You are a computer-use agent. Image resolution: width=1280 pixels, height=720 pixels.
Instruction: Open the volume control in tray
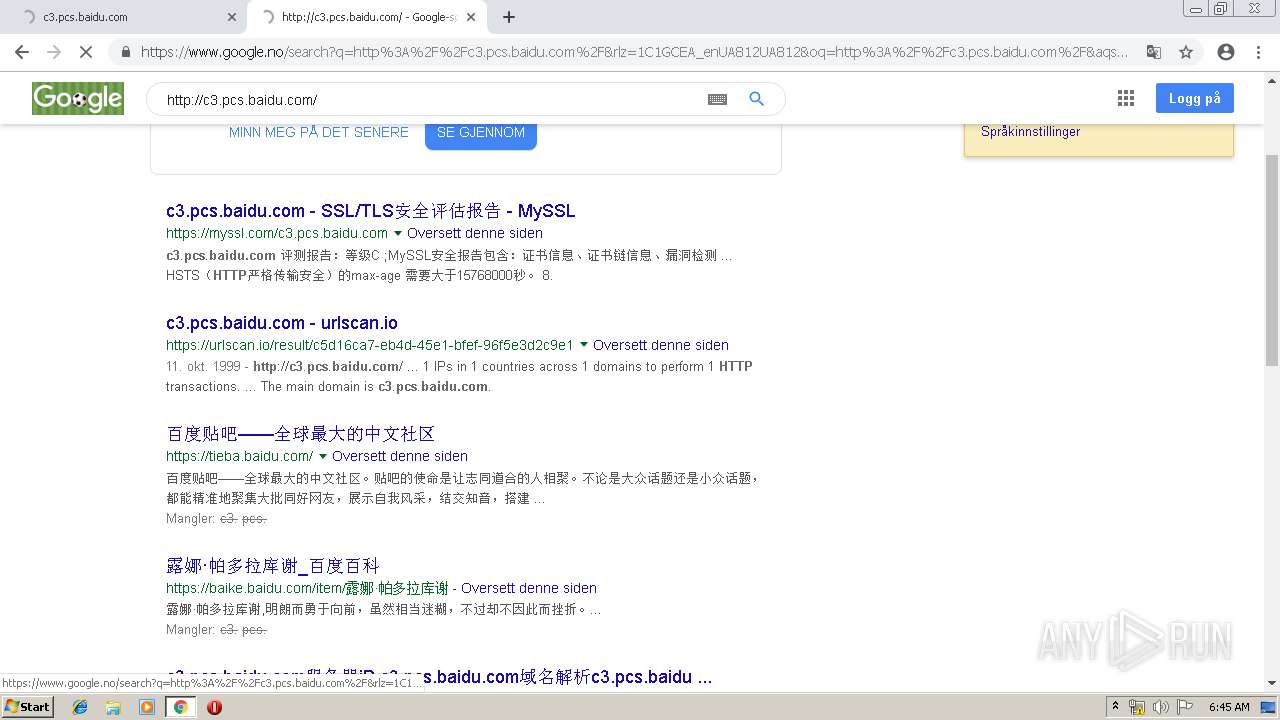point(1161,707)
